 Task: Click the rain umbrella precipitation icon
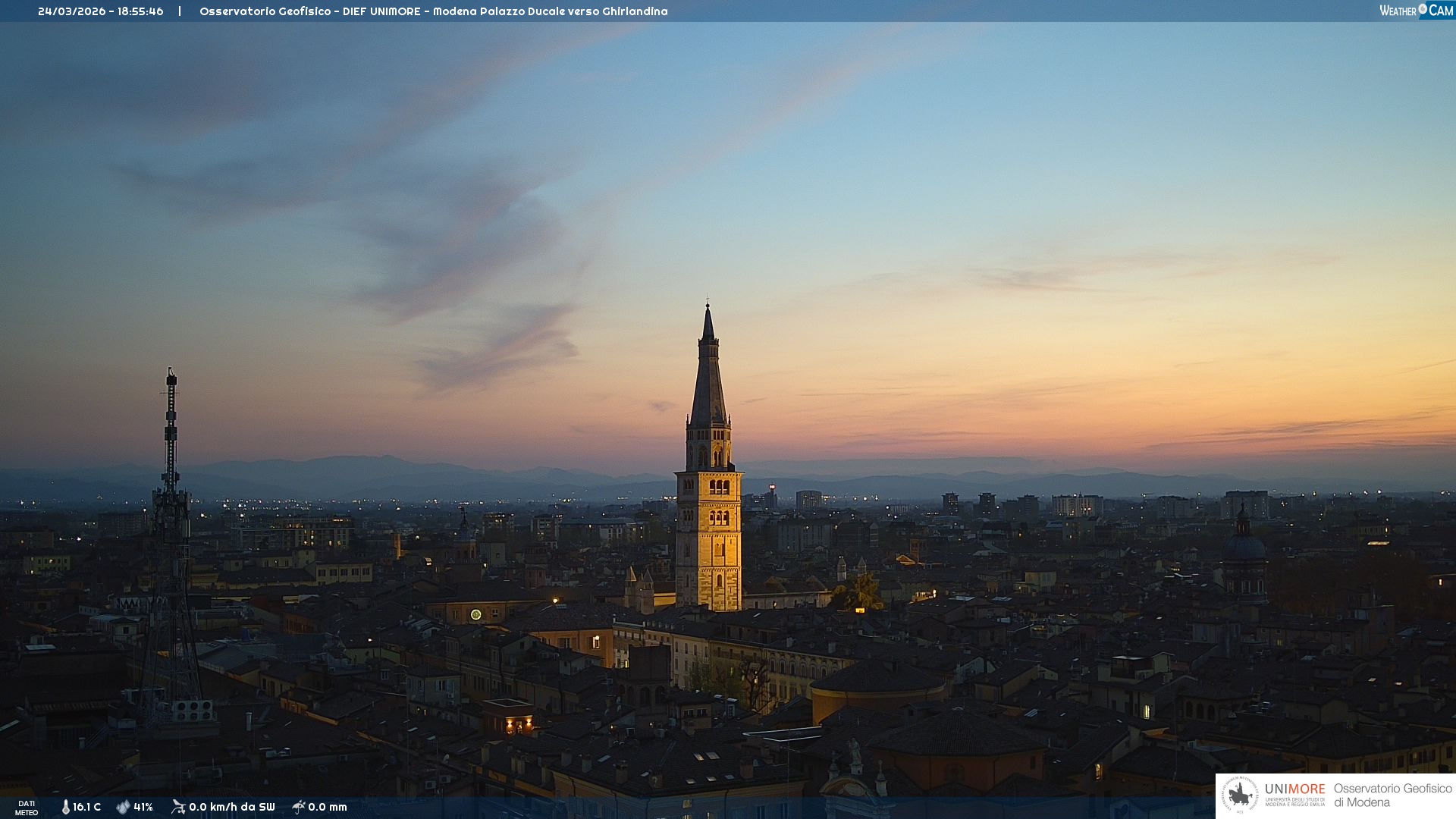point(299,807)
